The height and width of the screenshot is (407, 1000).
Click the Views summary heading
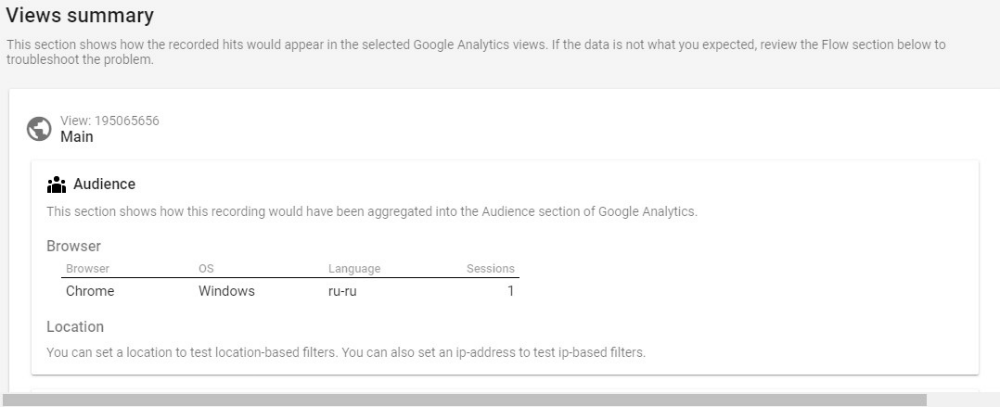click(80, 15)
